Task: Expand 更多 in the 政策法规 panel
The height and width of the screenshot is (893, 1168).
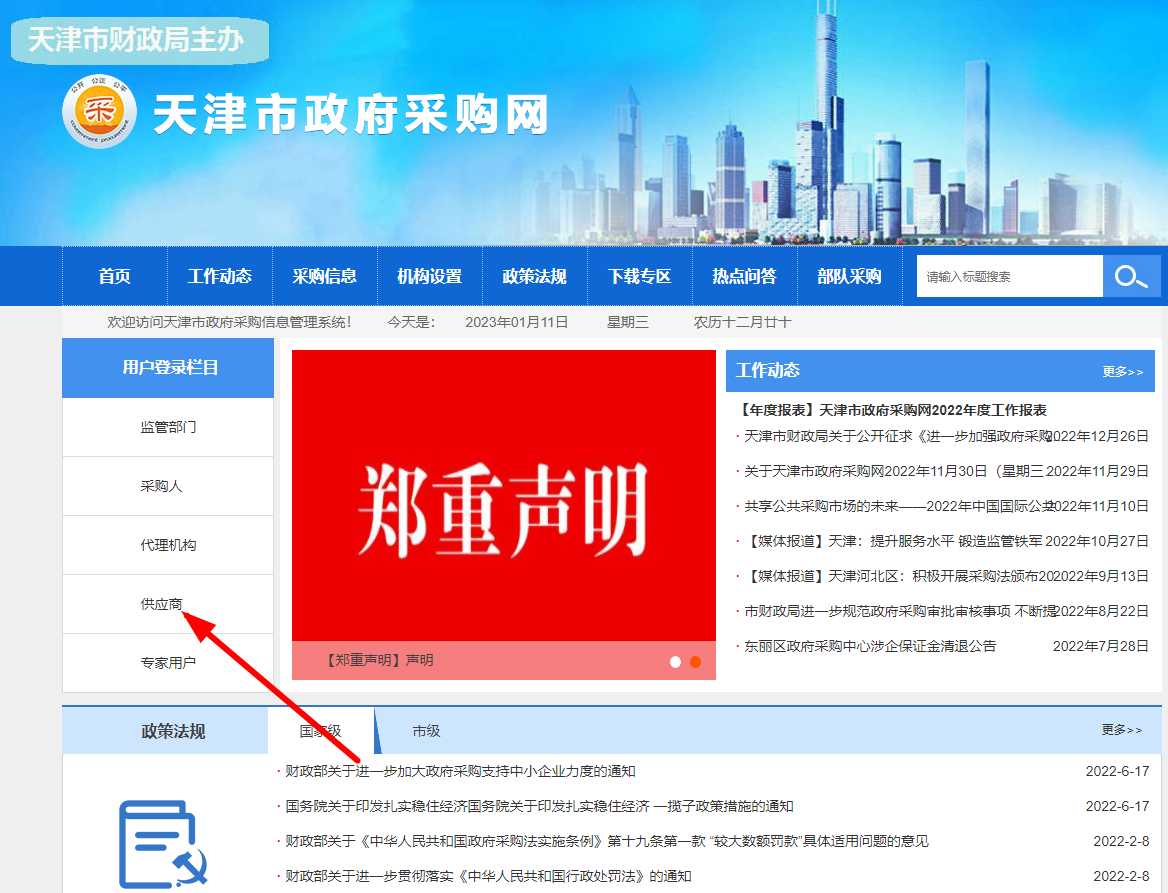Action: (1121, 730)
